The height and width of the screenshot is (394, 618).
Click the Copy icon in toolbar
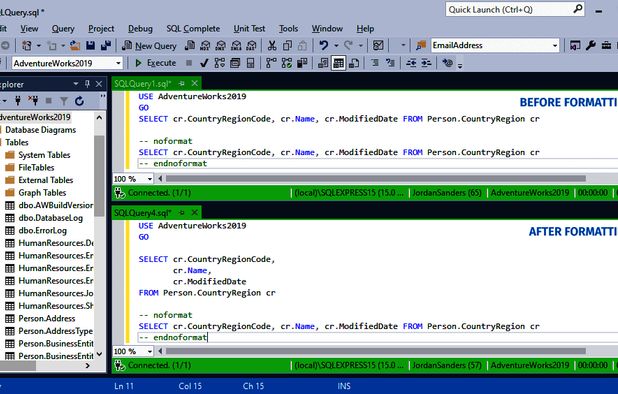coord(287,45)
